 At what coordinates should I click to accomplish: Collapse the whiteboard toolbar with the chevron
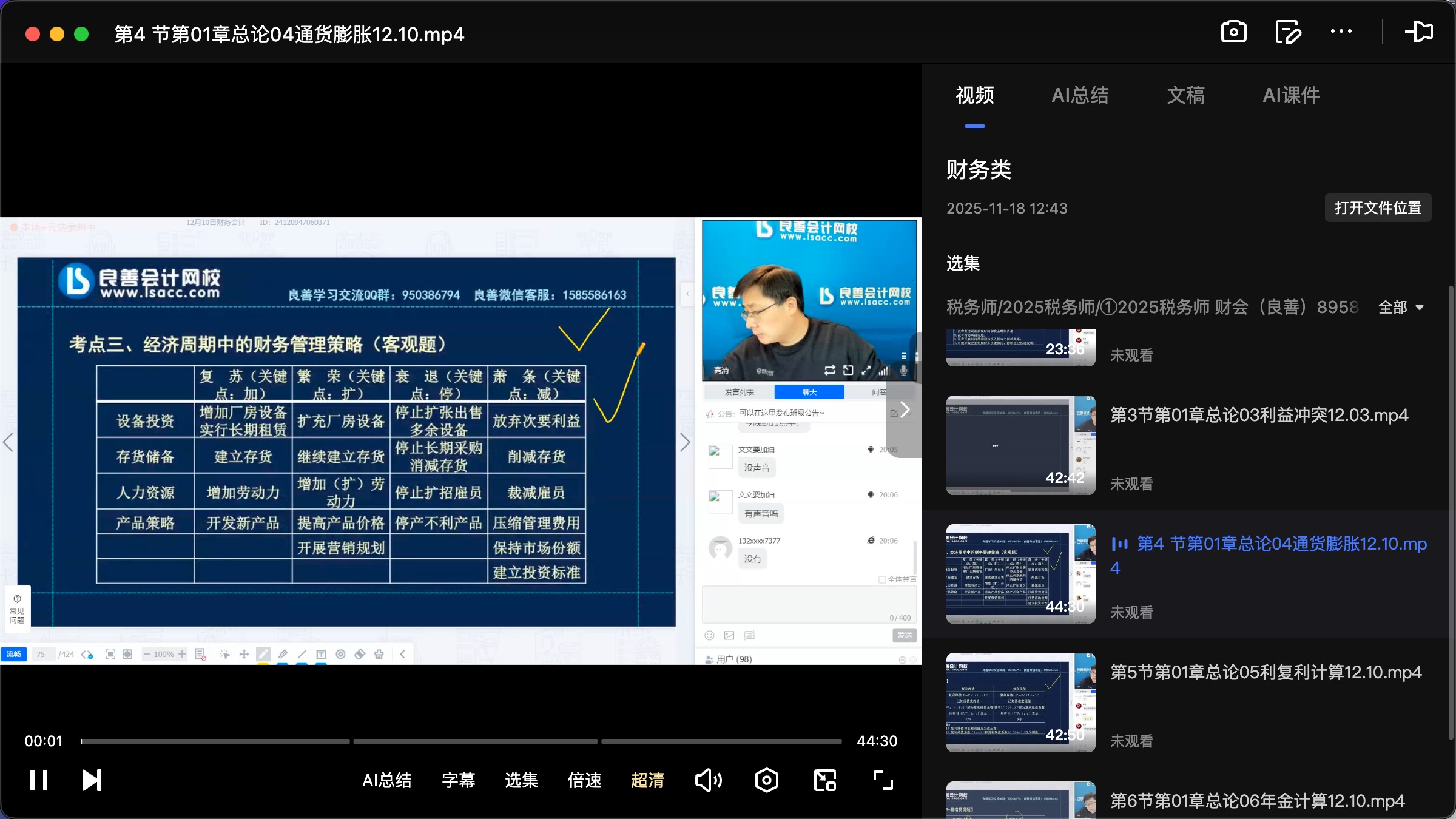(403, 654)
